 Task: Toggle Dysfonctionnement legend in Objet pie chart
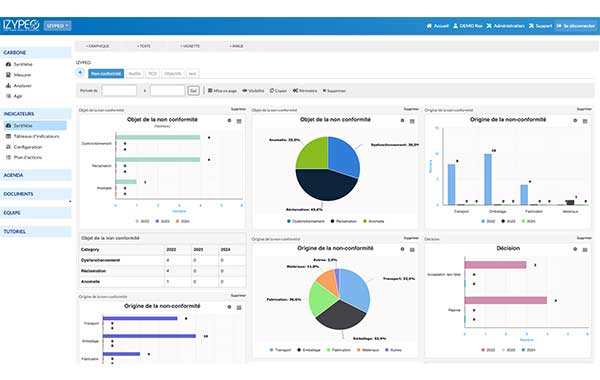pos(305,221)
